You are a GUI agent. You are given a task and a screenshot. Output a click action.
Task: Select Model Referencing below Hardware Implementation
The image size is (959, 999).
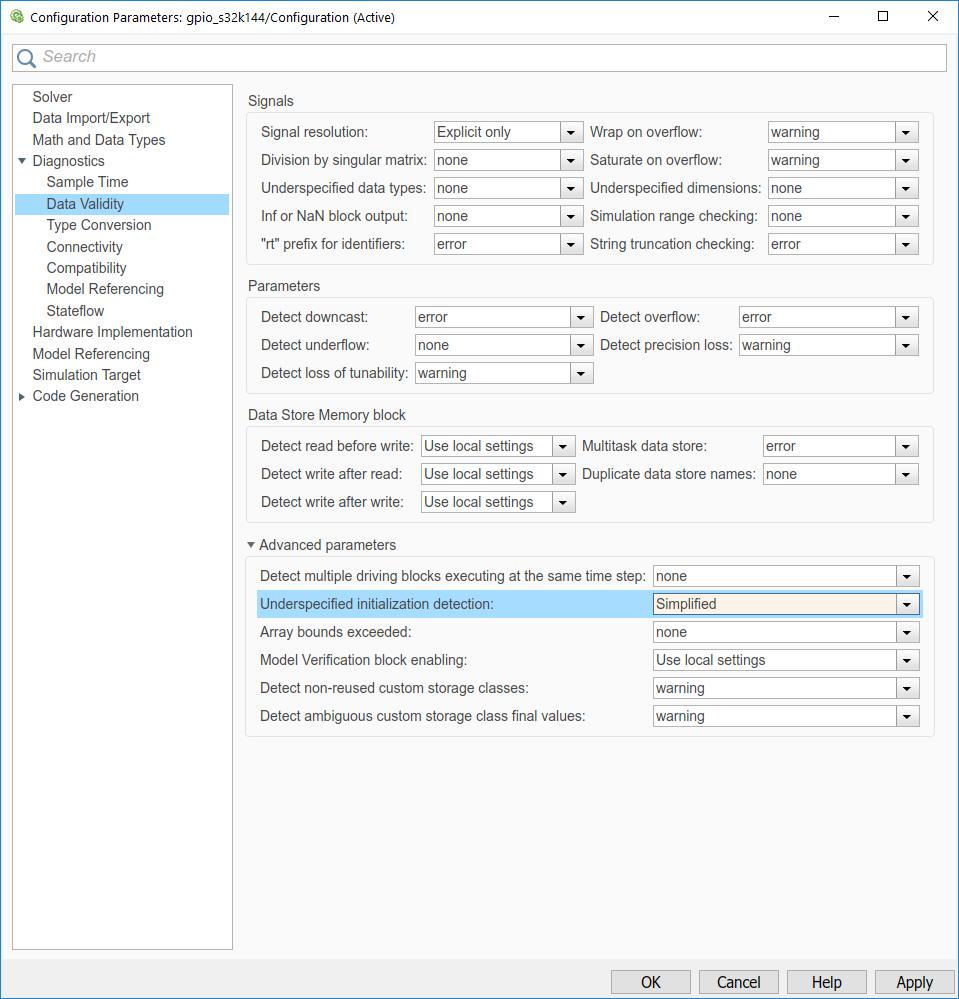pos(91,354)
